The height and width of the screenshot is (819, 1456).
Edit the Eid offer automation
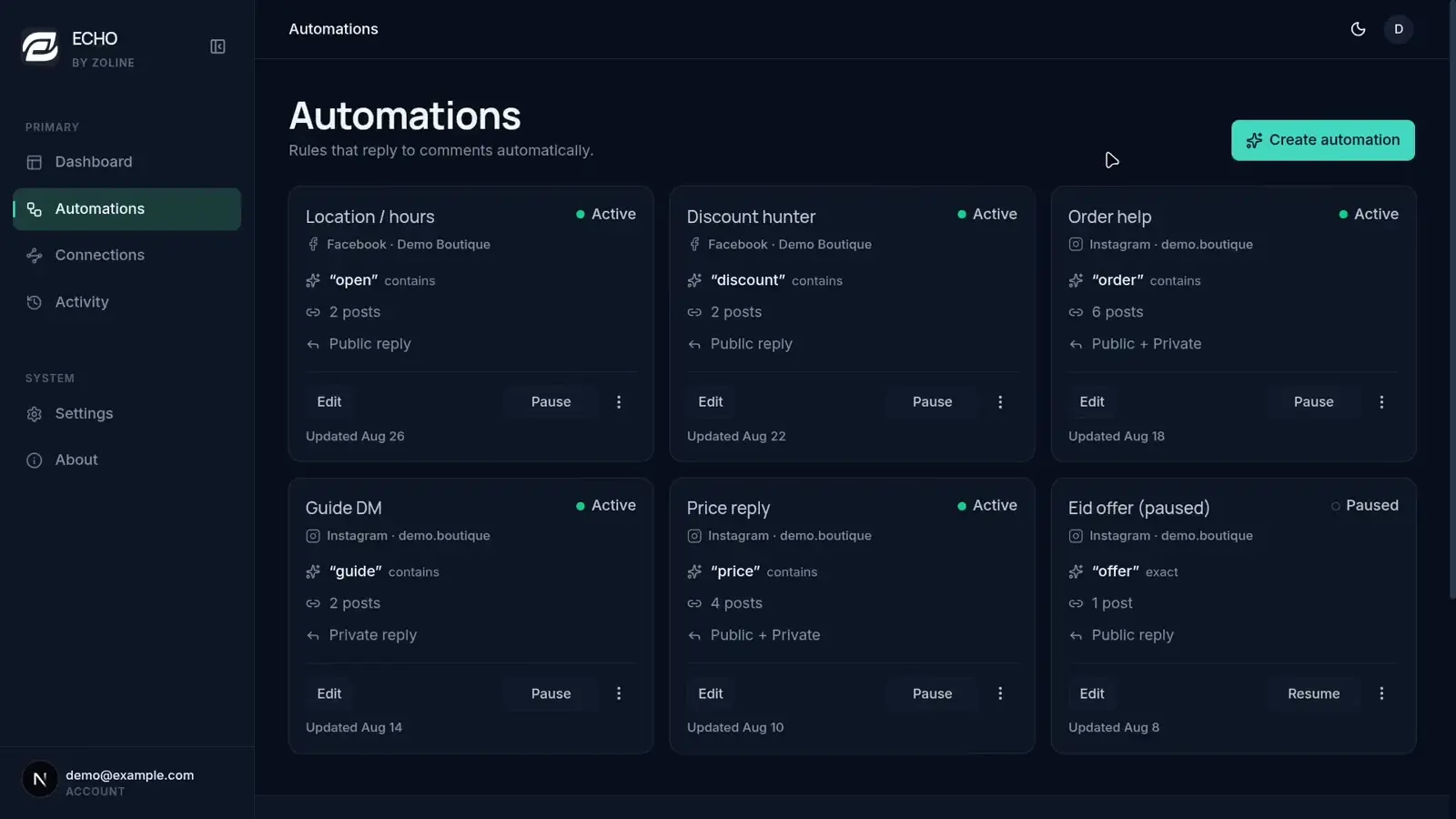(x=1092, y=693)
